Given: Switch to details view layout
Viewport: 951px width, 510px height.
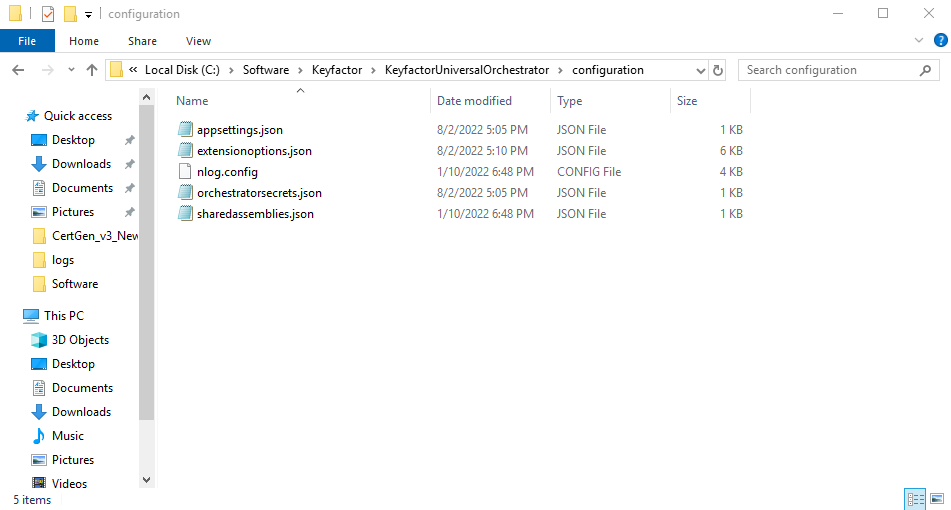Looking at the screenshot, I should click(915, 498).
